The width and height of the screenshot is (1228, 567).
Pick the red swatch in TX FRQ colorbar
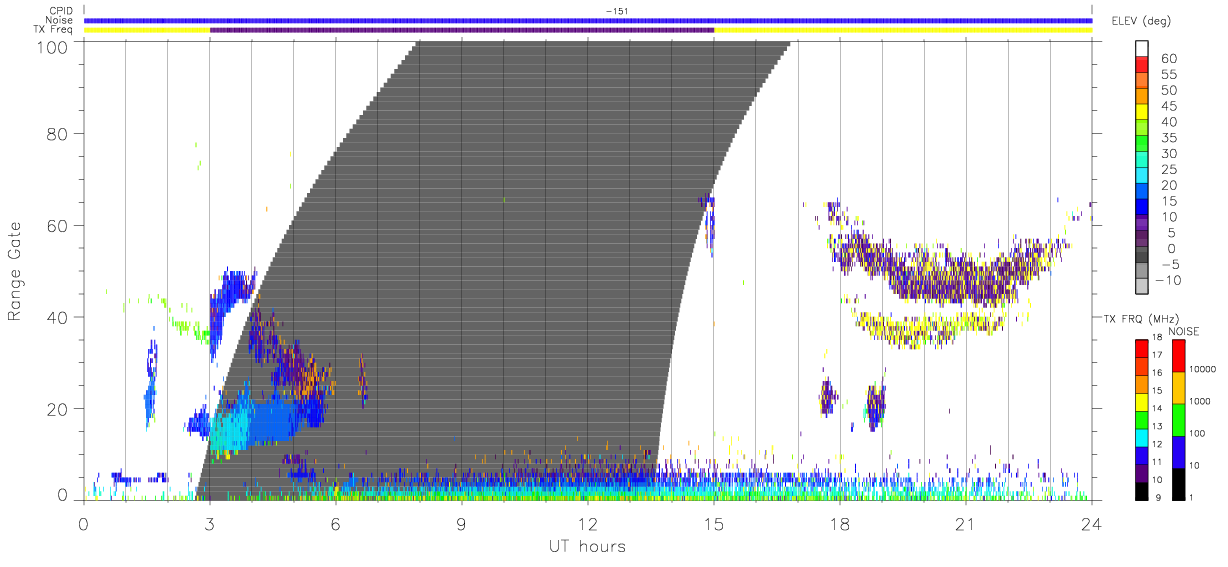click(x=1142, y=348)
